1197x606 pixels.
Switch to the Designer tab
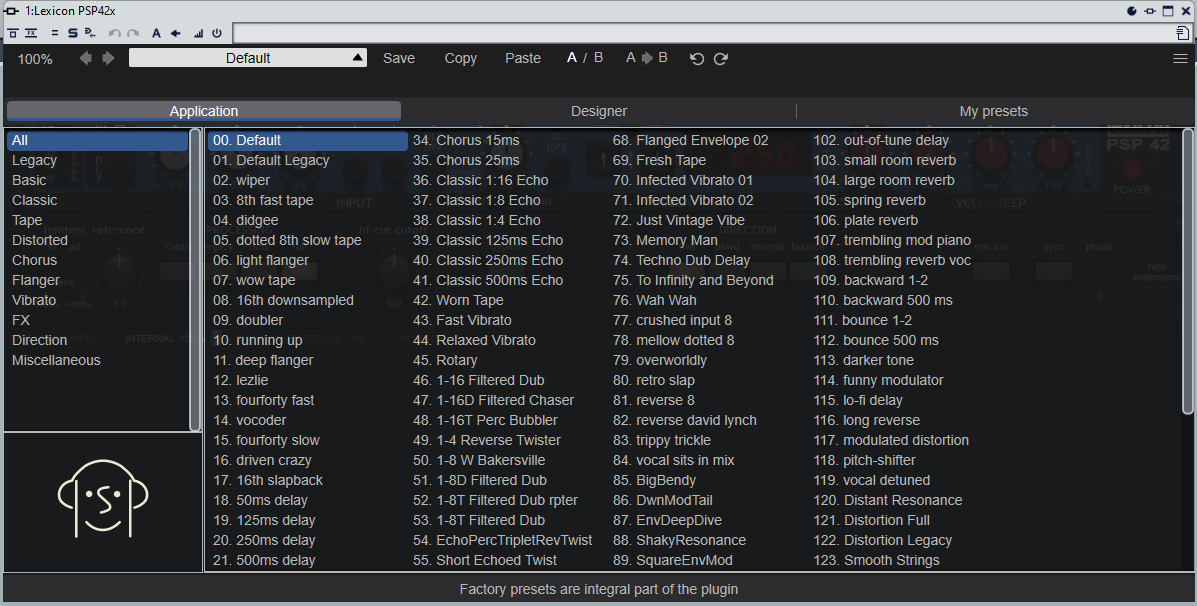pos(599,111)
